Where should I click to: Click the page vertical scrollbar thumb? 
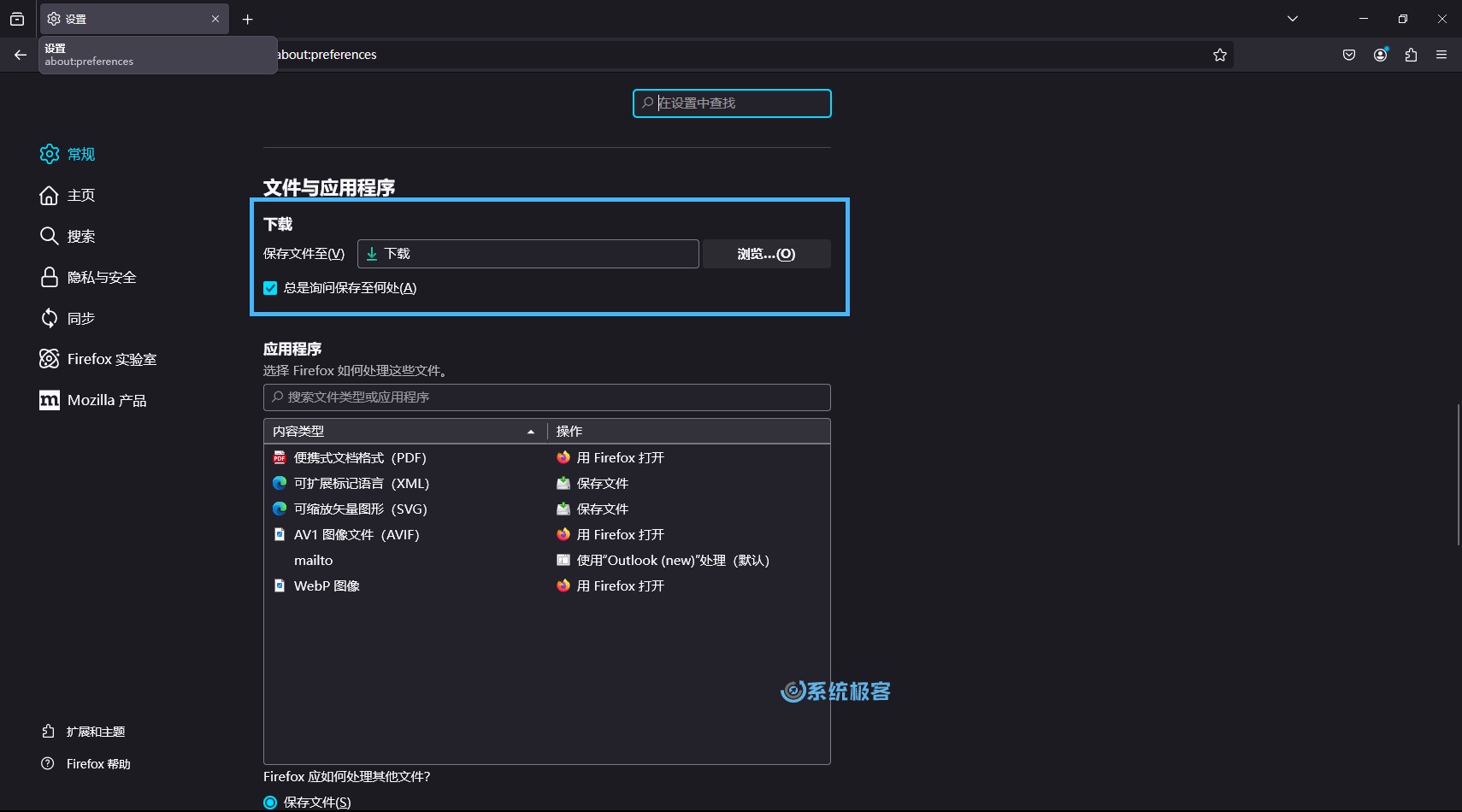pyautogui.click(x=1459, y=475)
